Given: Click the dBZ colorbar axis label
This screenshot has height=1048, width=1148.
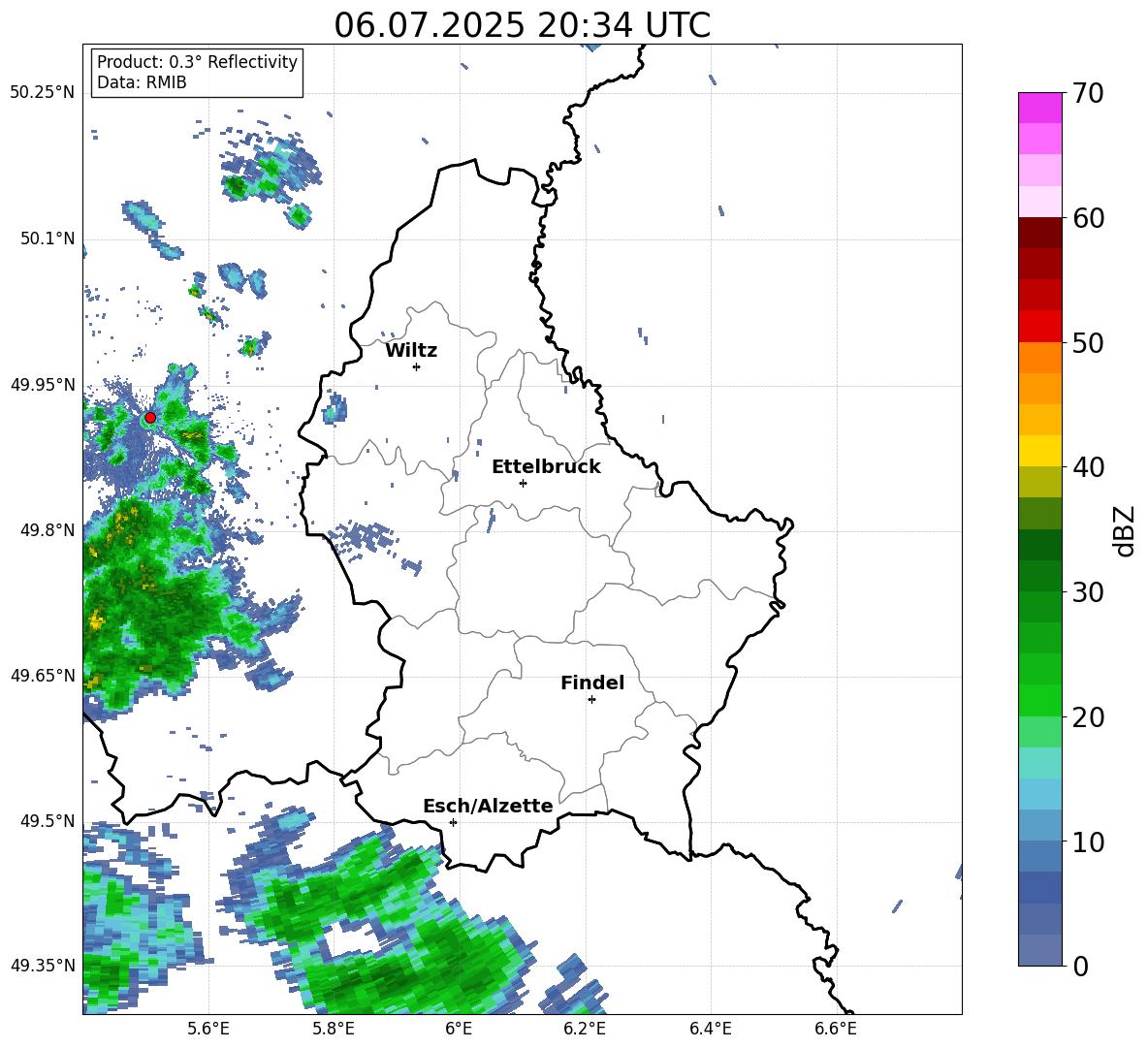Looking at the screenshot, I should coord(1126,530).
